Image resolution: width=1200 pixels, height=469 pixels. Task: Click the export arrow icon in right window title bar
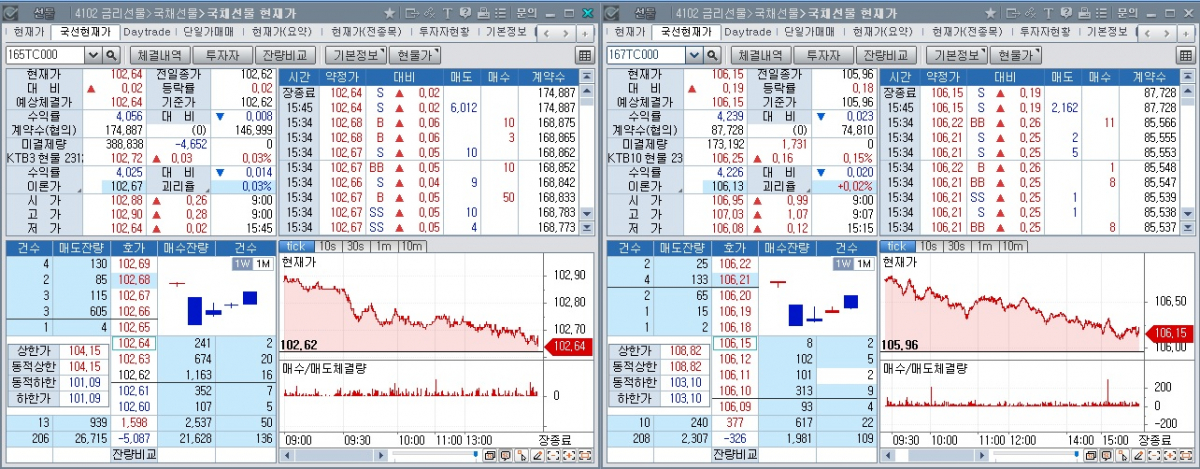[x=1014, y=13]
